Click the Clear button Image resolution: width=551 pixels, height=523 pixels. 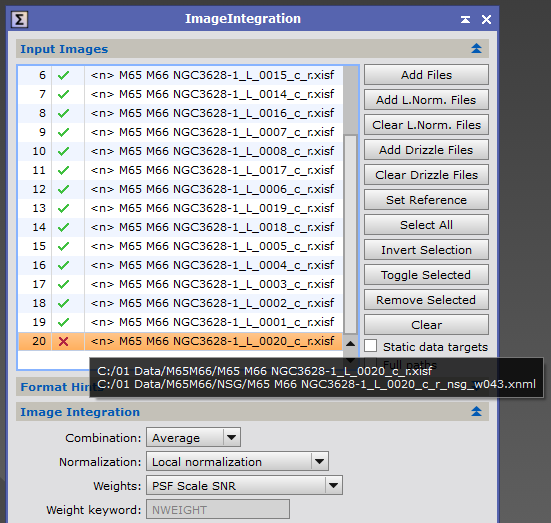(426, 325)
